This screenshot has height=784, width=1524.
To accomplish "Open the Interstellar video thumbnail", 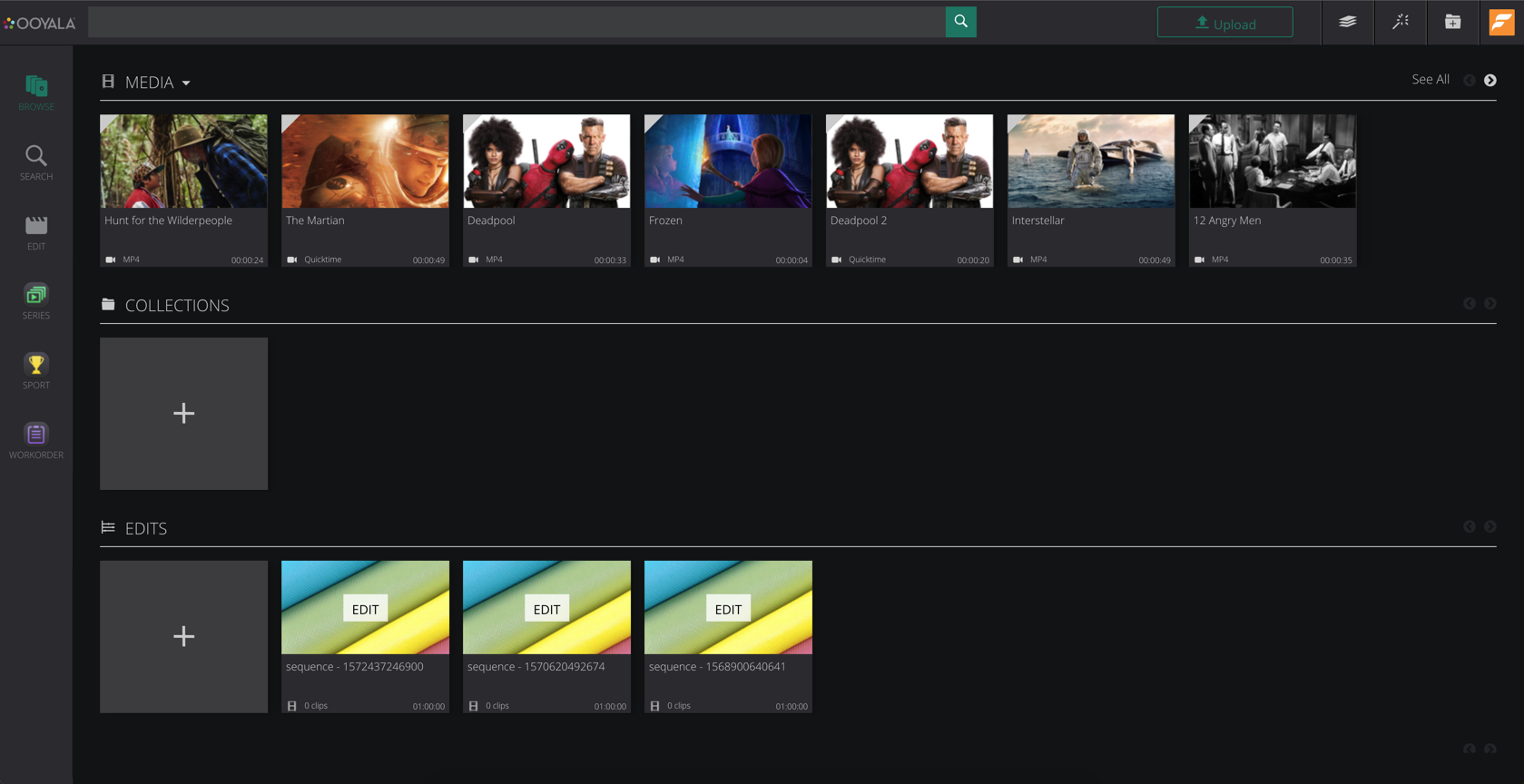I will point(1090,162).
